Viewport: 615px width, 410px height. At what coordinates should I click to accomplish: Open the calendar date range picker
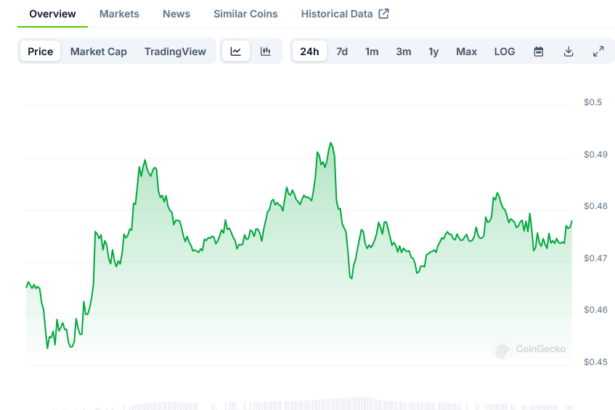[x=538, y=51]
